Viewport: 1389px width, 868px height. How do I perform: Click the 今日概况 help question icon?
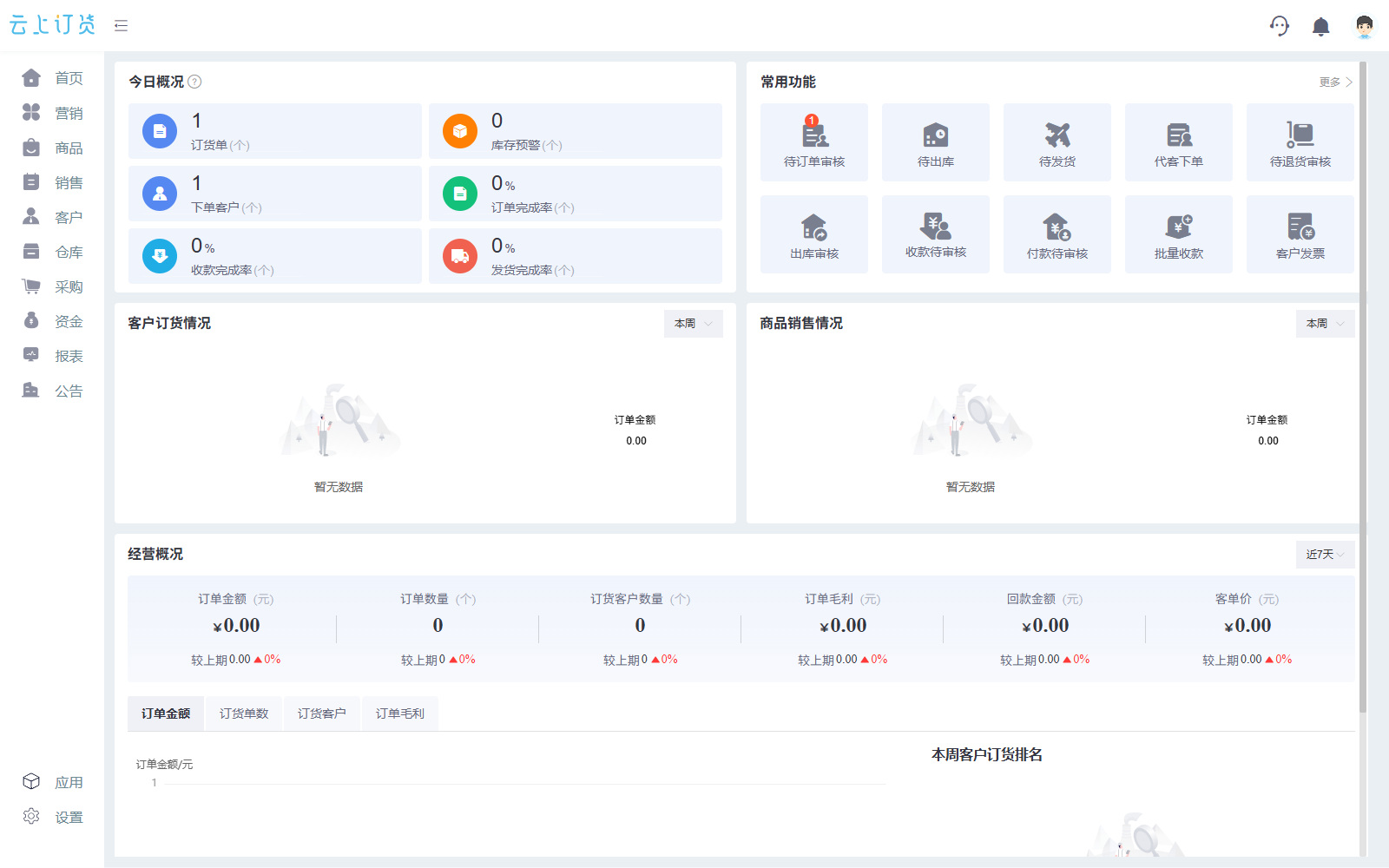[x=194, y=82]
